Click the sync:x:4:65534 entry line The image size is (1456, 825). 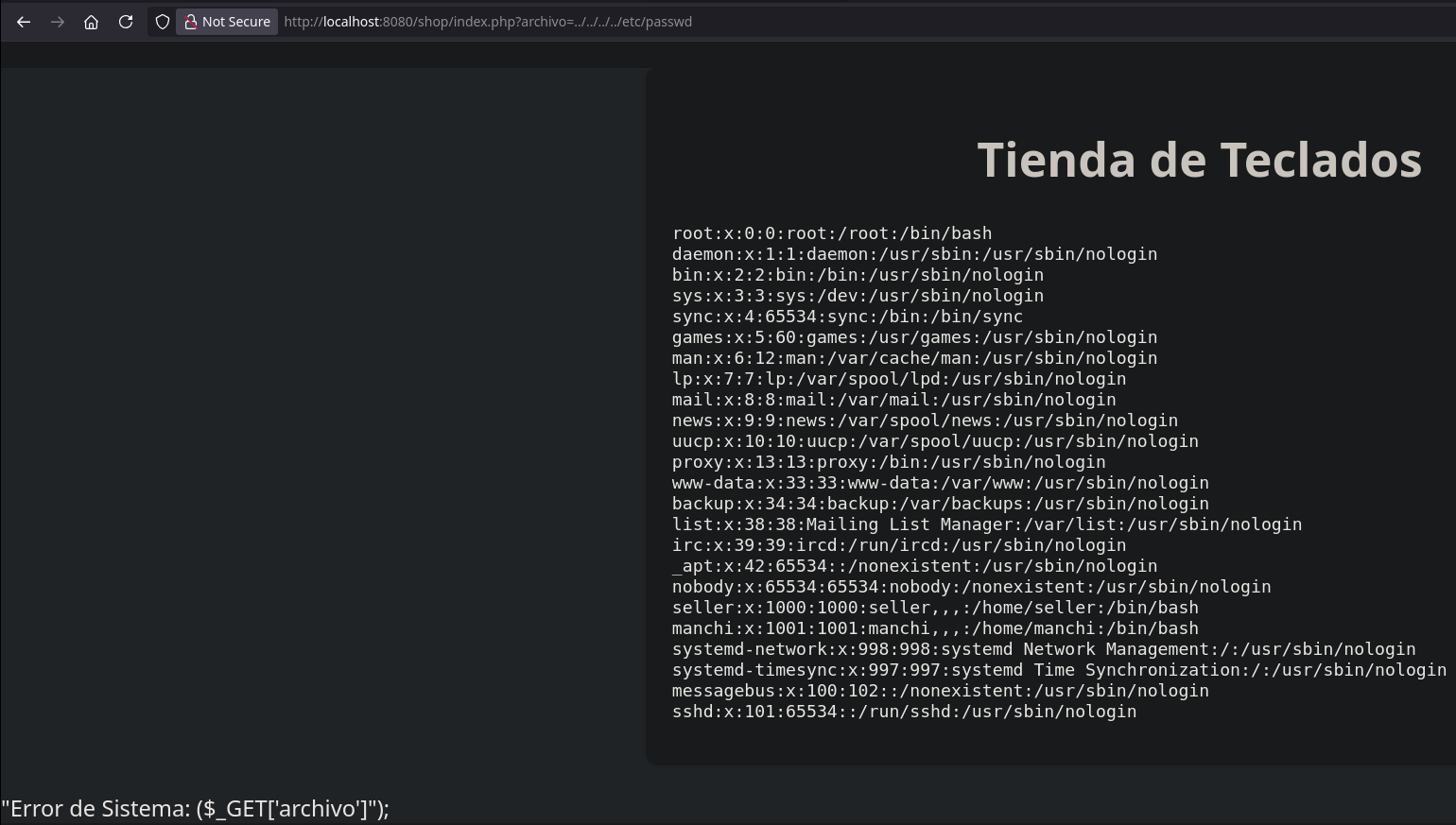tap(847, 317)
